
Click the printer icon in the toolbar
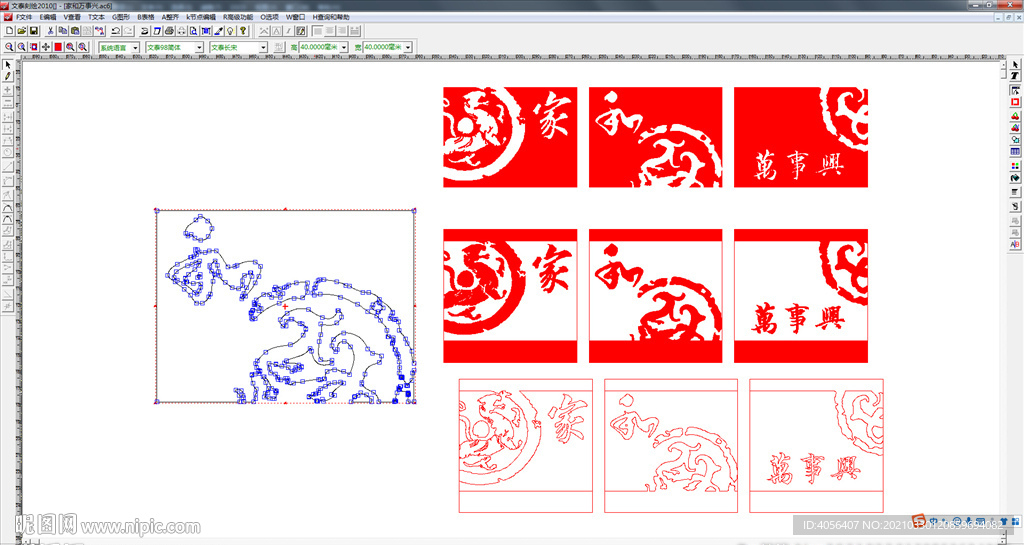[169, 31]
